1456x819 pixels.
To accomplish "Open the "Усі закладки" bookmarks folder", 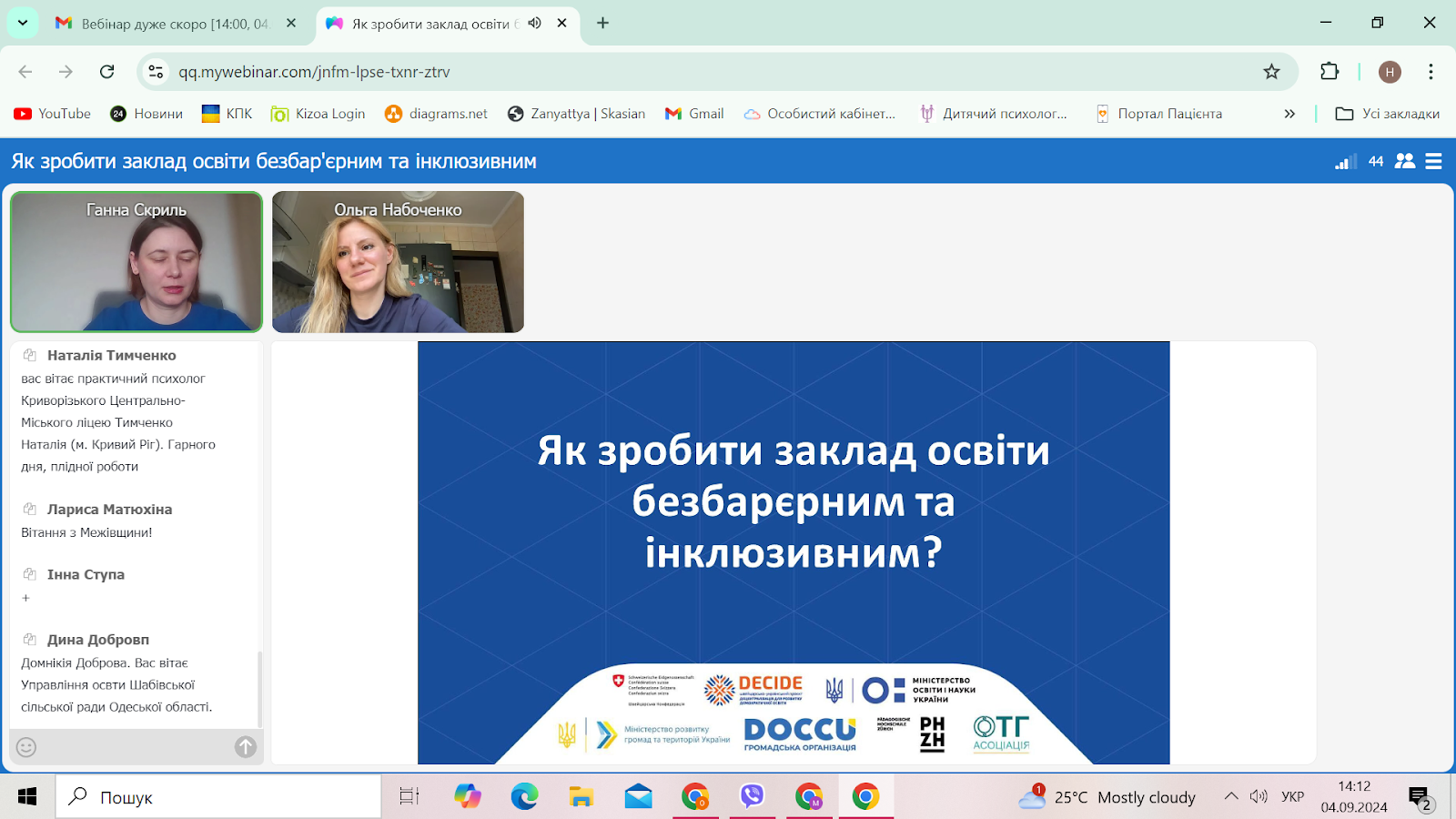I will (x=1387, y=114).
